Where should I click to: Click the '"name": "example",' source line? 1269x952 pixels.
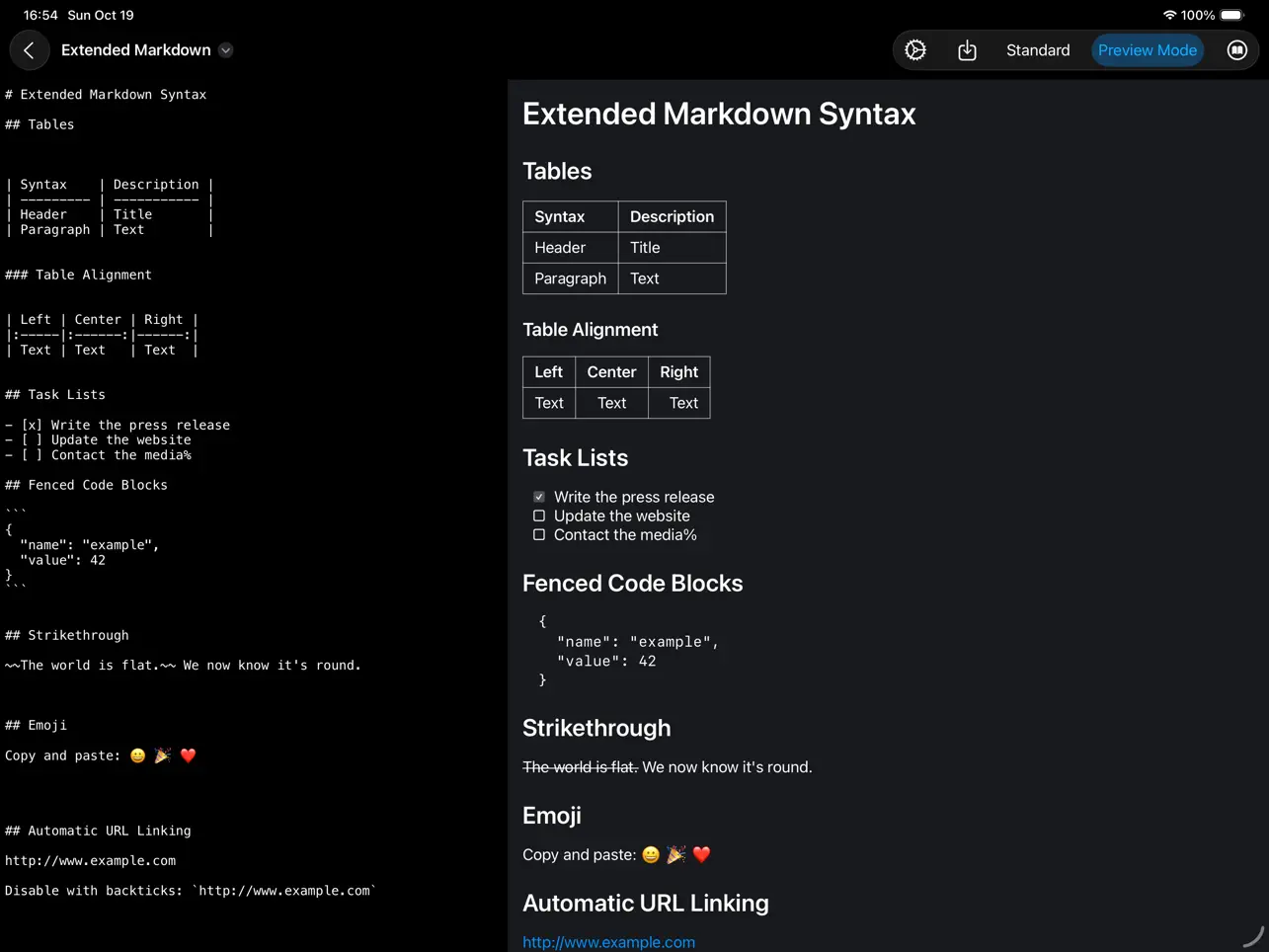pyautogui.click(x=89, y=545)
